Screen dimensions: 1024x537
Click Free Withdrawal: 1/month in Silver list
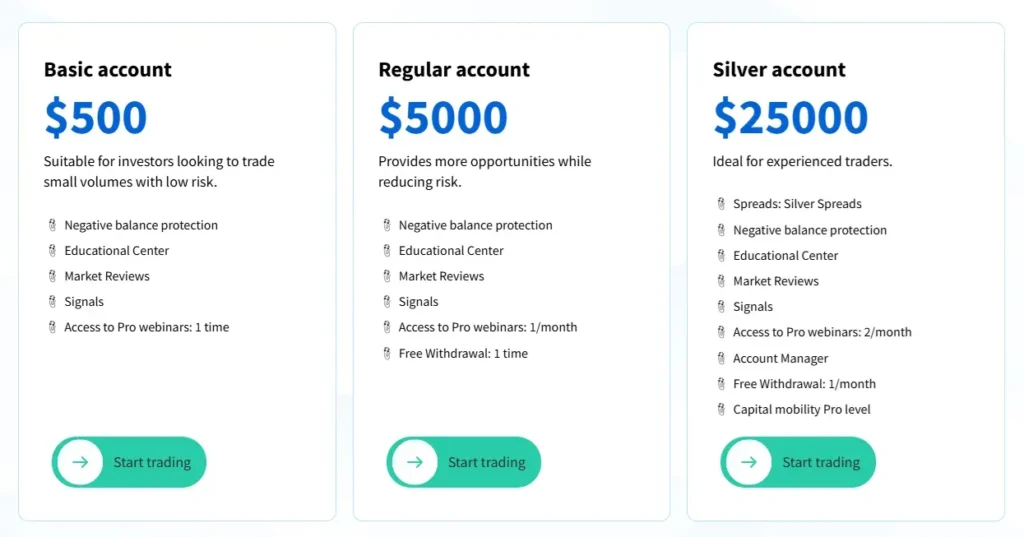(x=804, y=384)
